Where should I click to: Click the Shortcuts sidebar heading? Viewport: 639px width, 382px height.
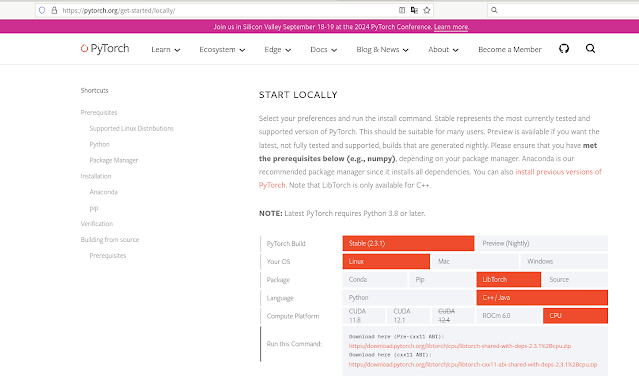pos(94,91)
